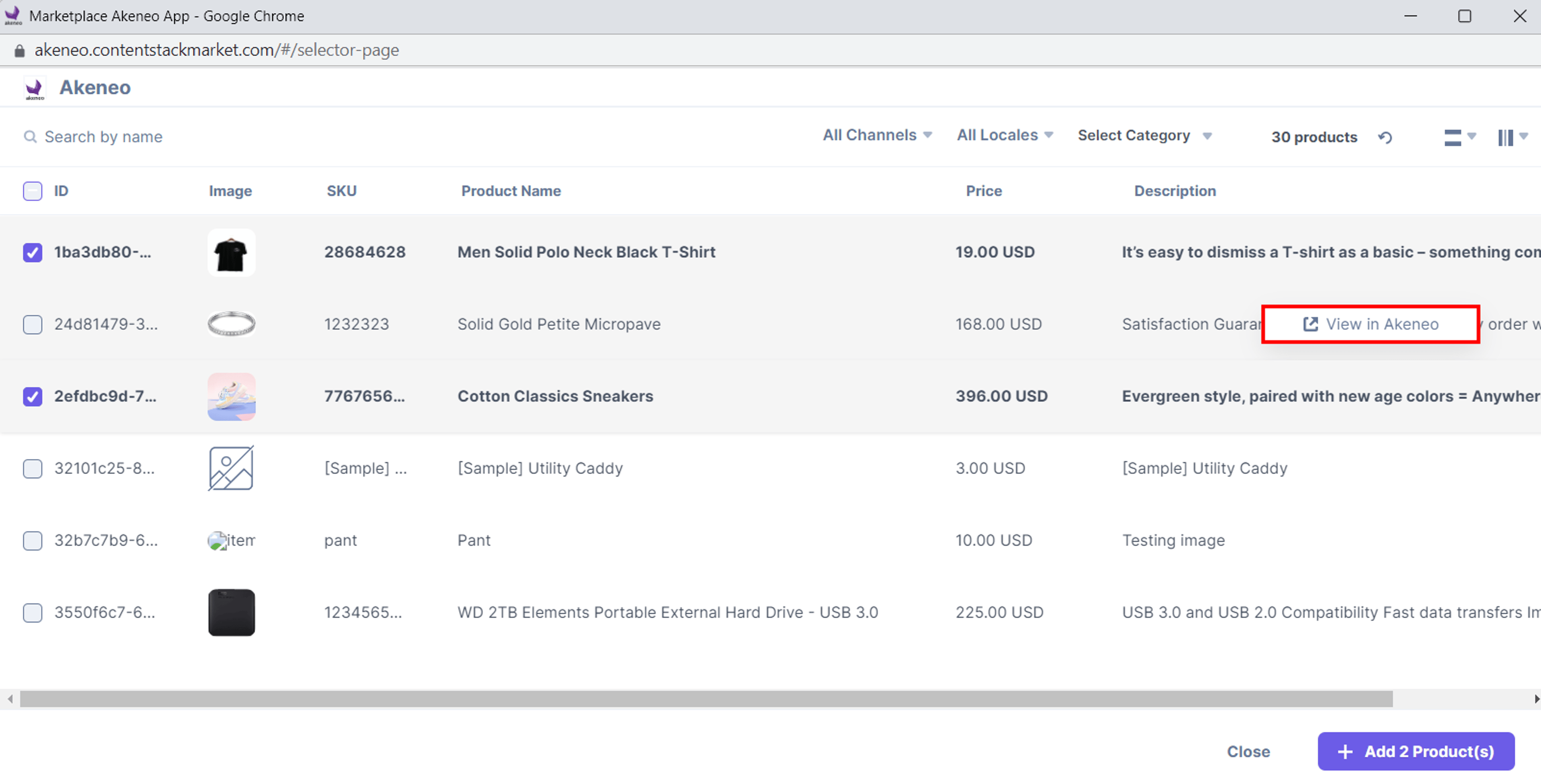Click the Chrome window Akeneo favicon
This screenshot has height=784, width=1541.
pyautogui.click(x=13, y=16)
